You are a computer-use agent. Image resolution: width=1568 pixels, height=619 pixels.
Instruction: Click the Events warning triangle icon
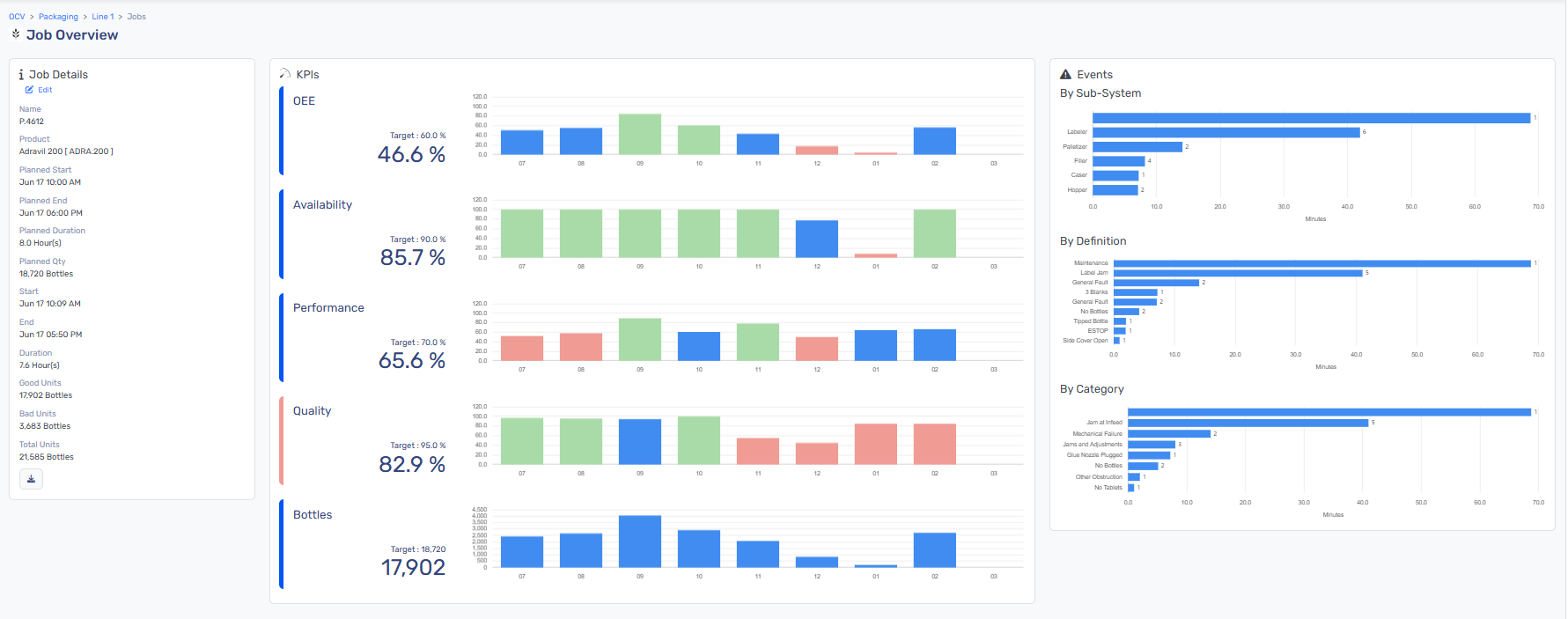tap(1065, 75)
